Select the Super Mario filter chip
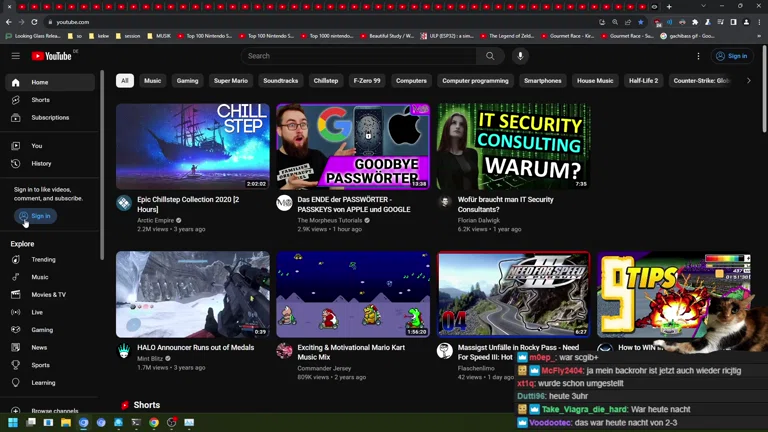768x432 pixels. (x=230, y=80)
